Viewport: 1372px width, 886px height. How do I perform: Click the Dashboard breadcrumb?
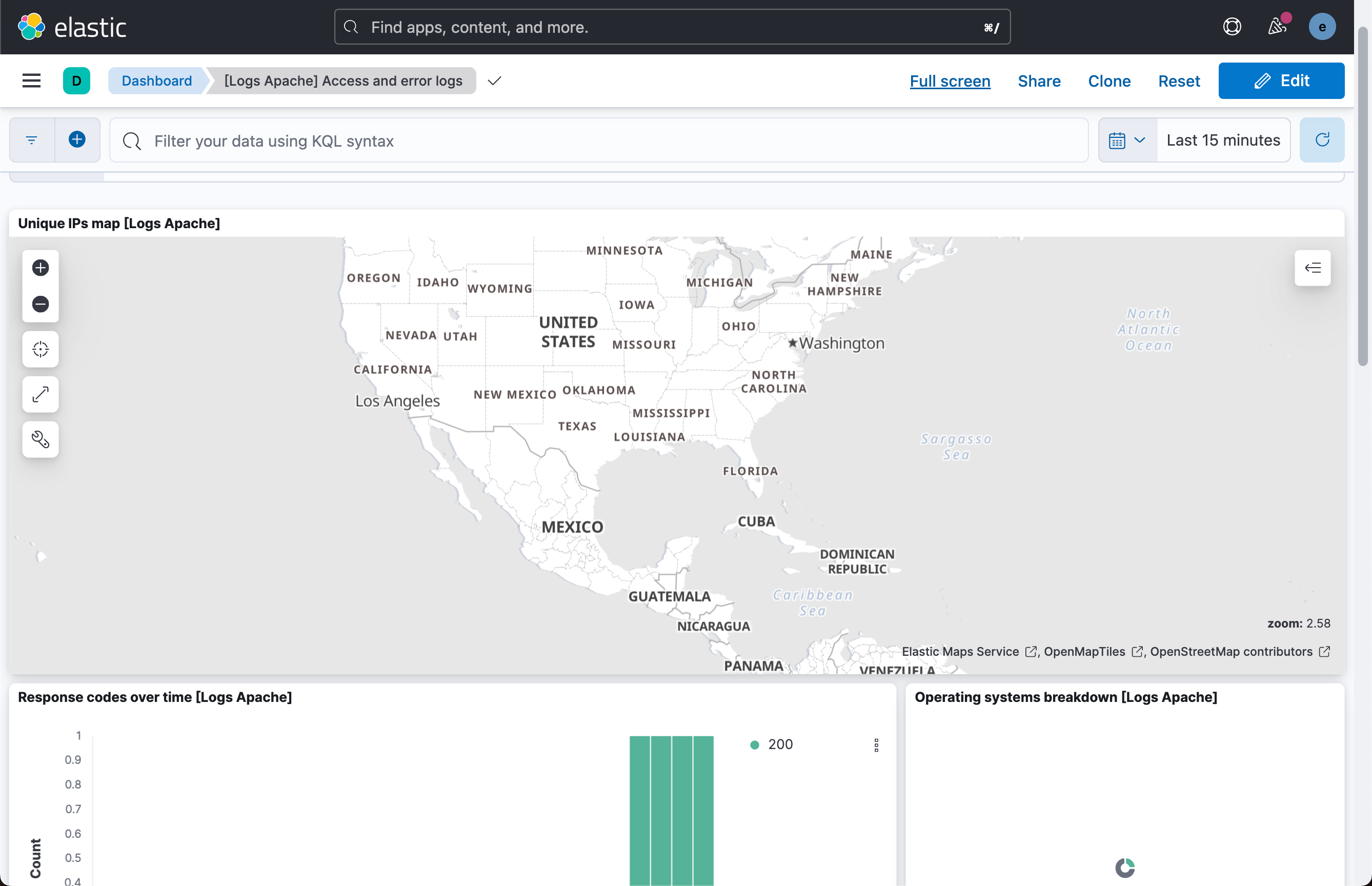[x=156, y=80]
